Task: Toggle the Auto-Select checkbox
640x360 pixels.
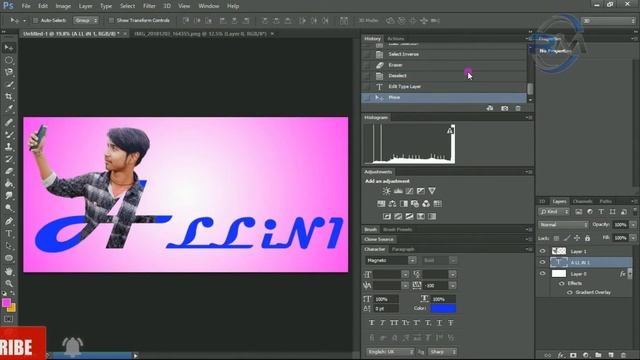Action: point(35,20)
